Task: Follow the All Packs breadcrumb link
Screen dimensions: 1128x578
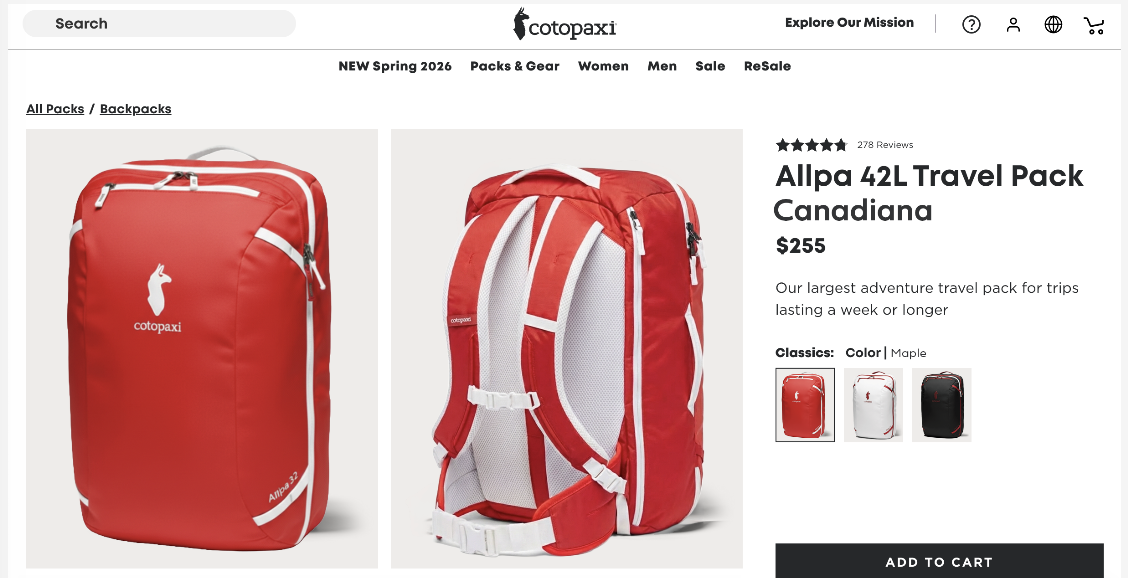Action: [x=55, y=109]
